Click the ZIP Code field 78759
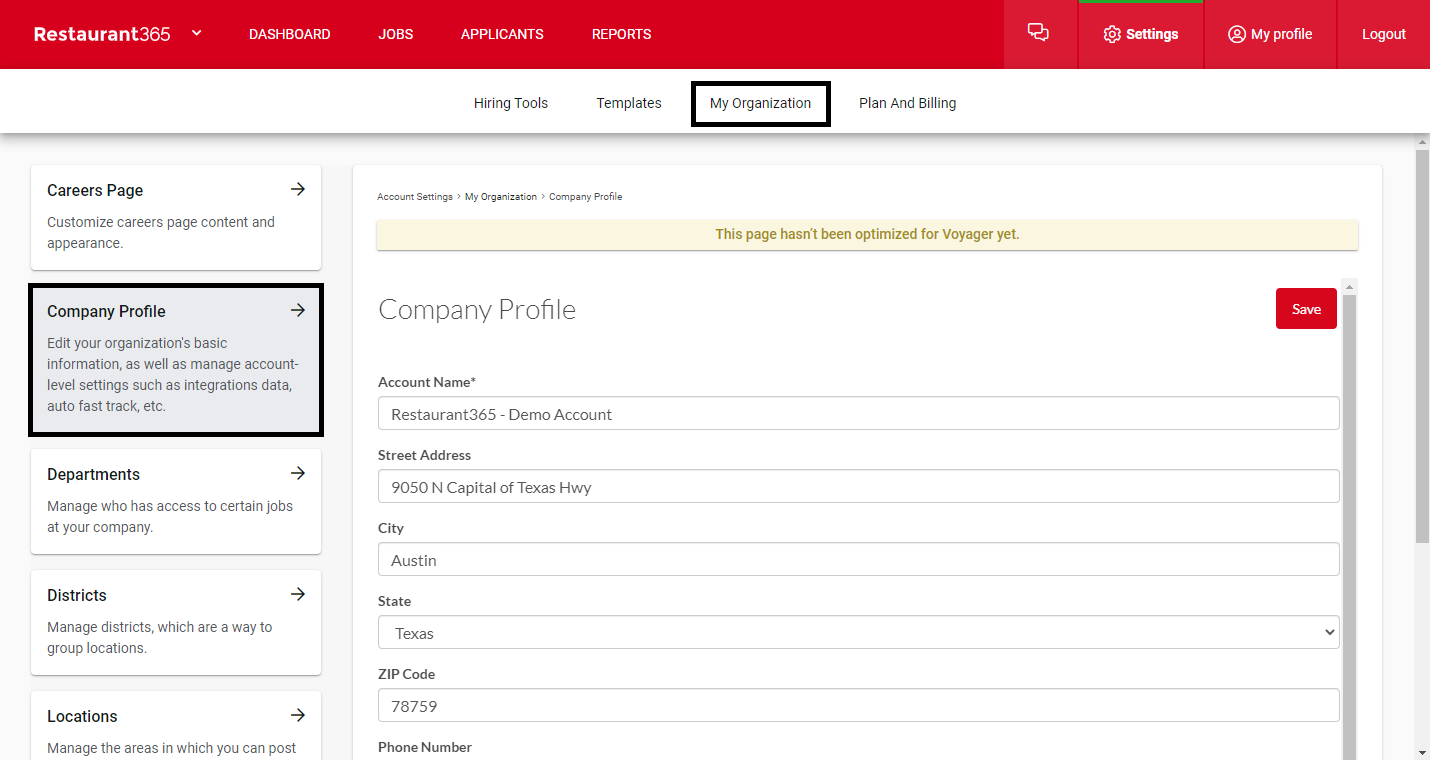Screen dimensions: 1430x760 pos(858,706)
